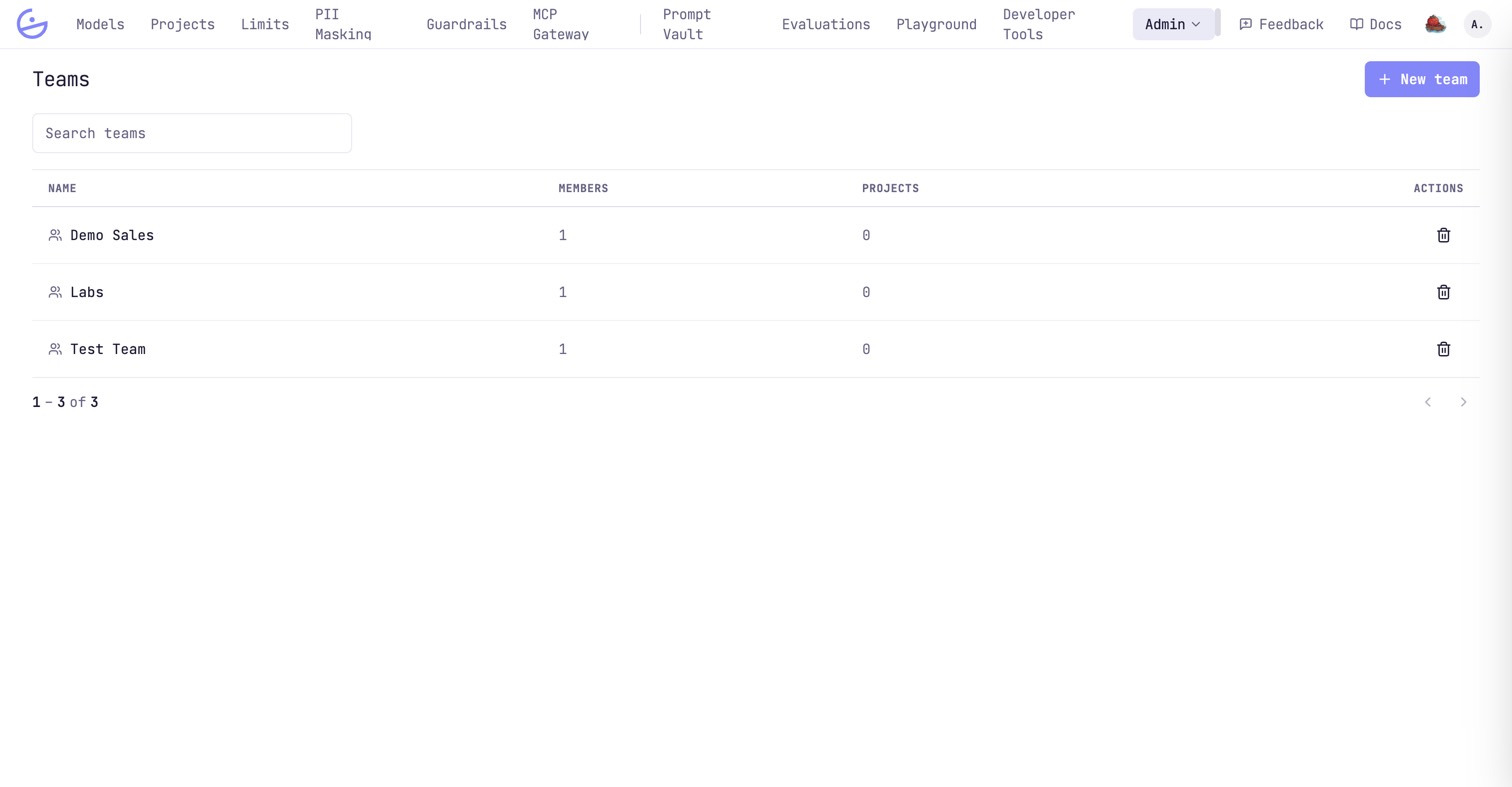Open the Admin dropdown menu
Viewport: 1512px width, 787px height.
(1173, 24)
